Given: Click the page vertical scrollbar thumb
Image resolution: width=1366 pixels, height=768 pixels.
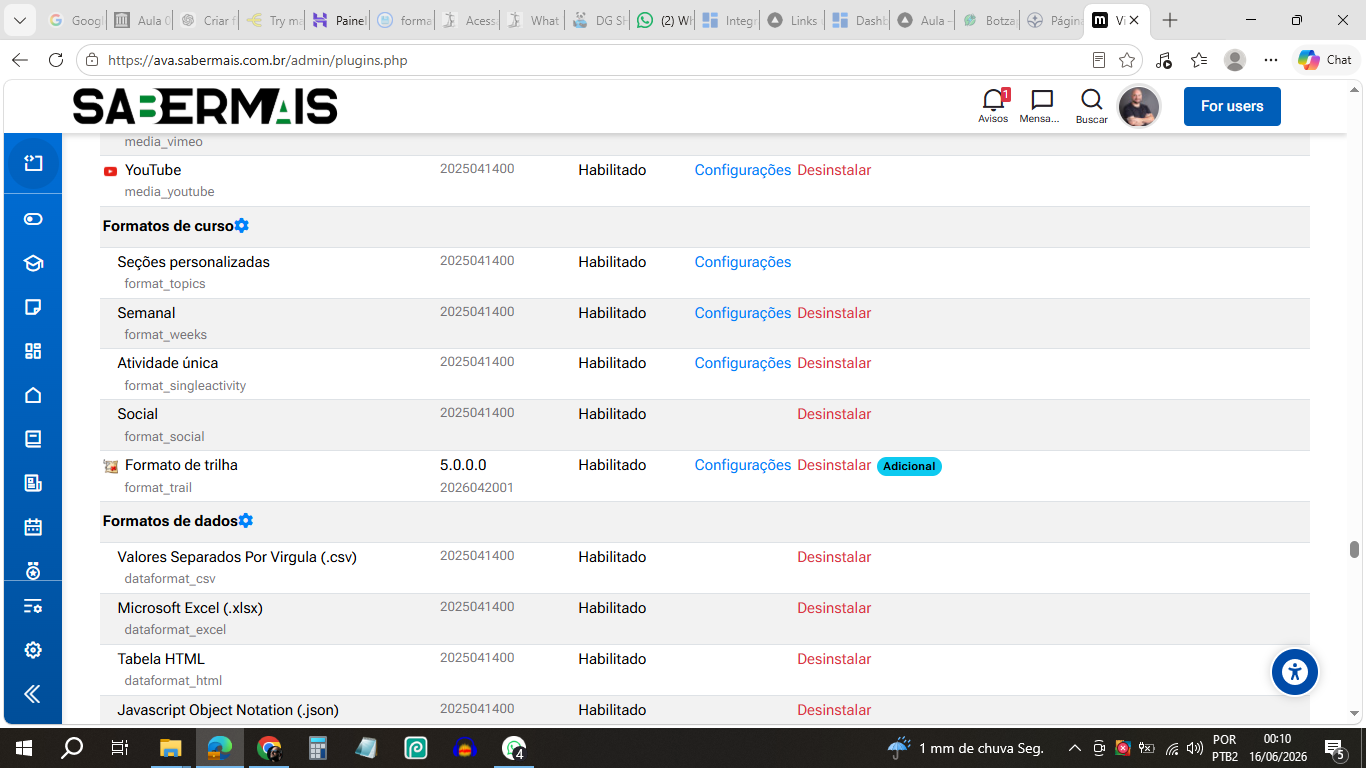Looking at the screenshot, I should click(1355, 550).
